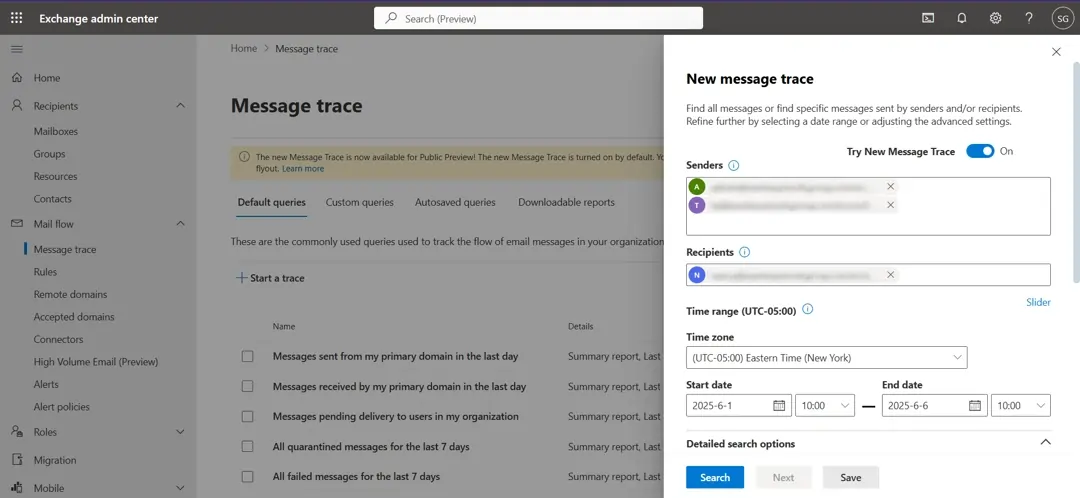Click Learn more link in banner
The height and width of the screenshot is (498, 1080).
pyautogui.click(x=303, y=168)
